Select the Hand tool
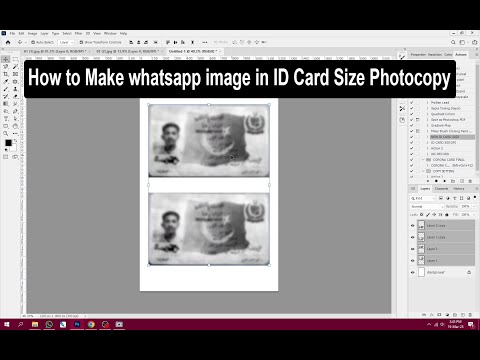Viewport: 480px width, 360px height. click(15, 126)
